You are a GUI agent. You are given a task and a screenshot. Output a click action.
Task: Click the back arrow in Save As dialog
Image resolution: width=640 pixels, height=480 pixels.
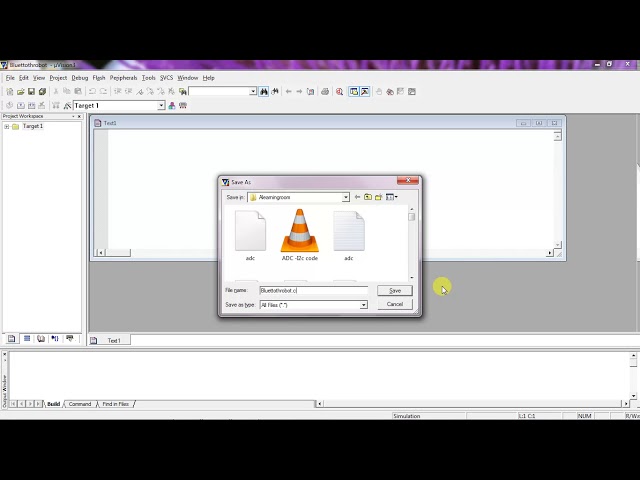(357, 197)
